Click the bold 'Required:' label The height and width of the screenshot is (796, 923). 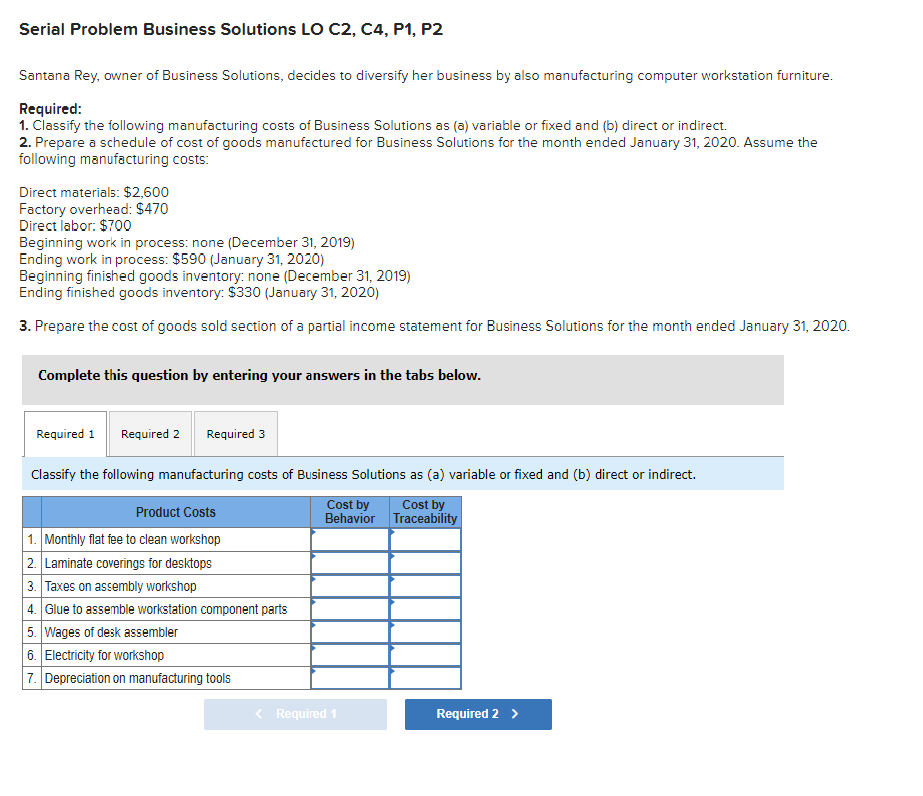50,109
